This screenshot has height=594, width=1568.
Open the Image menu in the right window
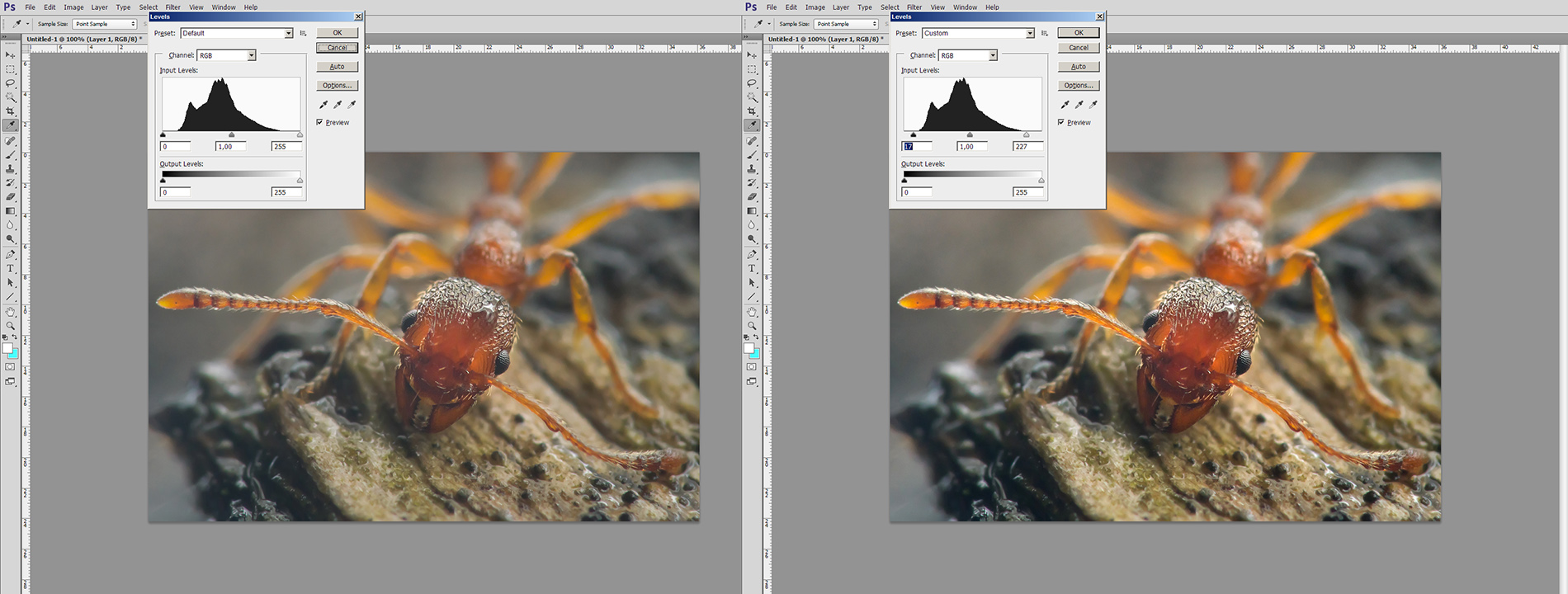click(x=815, y=7)
